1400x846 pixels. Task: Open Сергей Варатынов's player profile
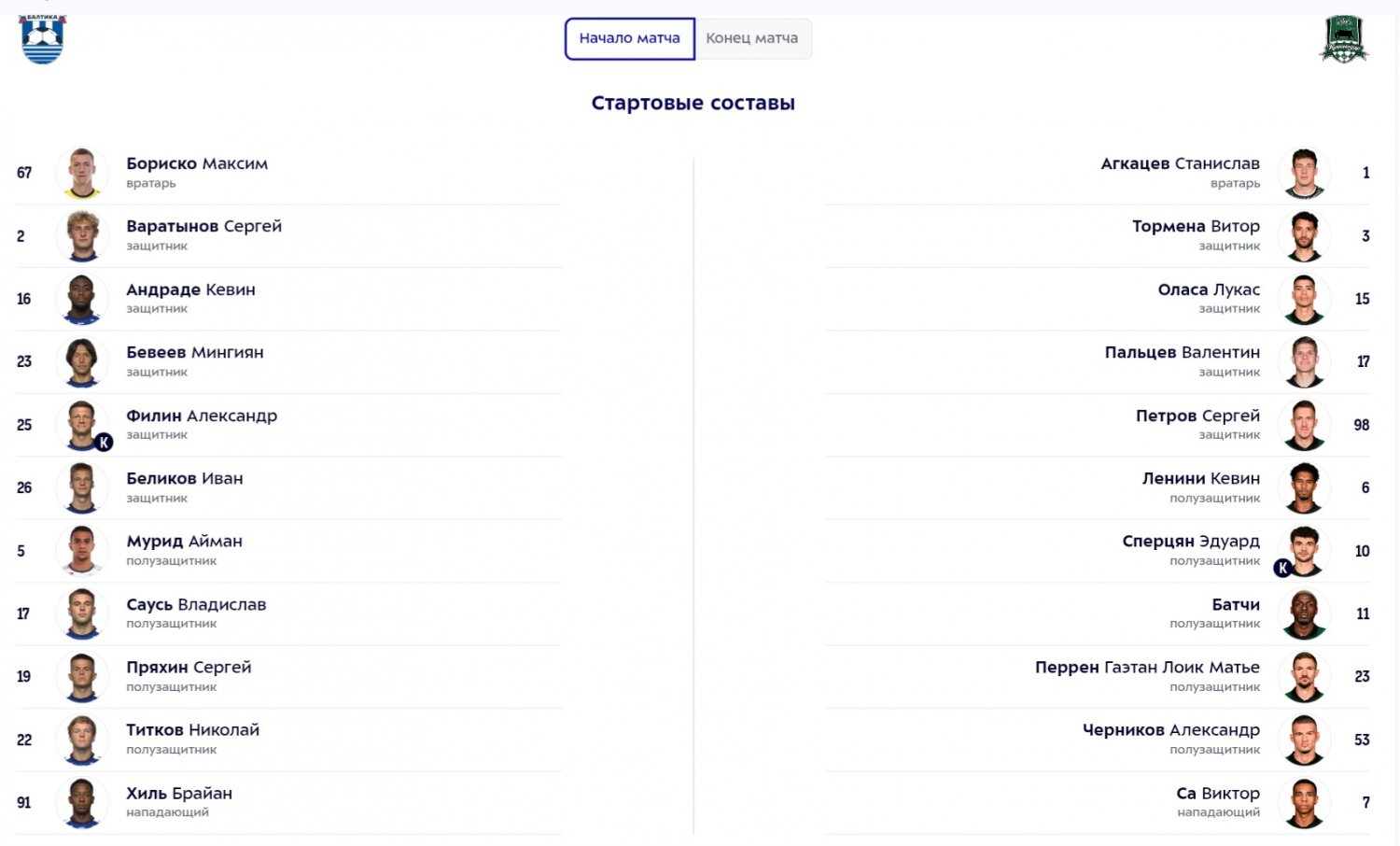click(x=203, y=226)
